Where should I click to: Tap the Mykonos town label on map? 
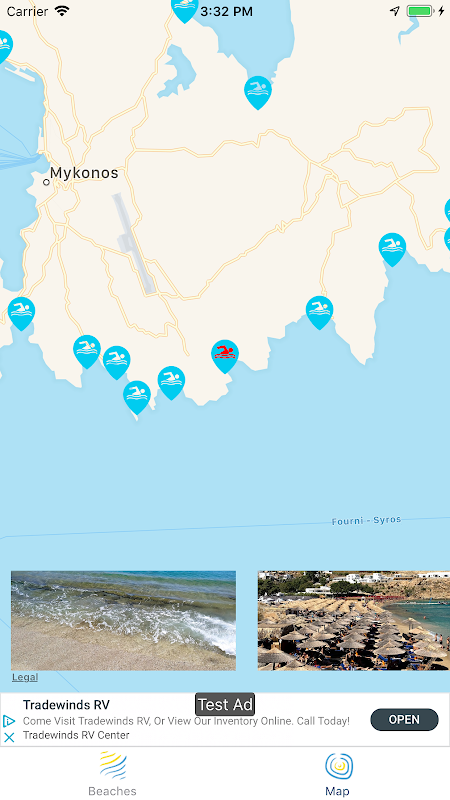(x=84, y=173)
